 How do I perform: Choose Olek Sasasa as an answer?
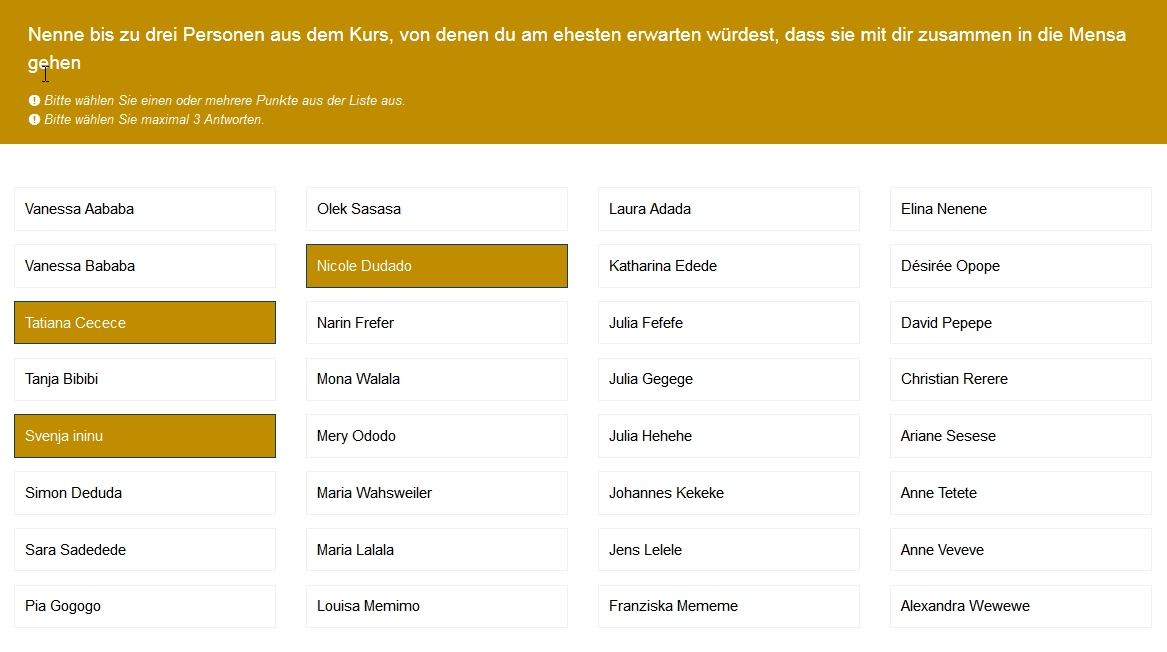click(x=437, y=209)
